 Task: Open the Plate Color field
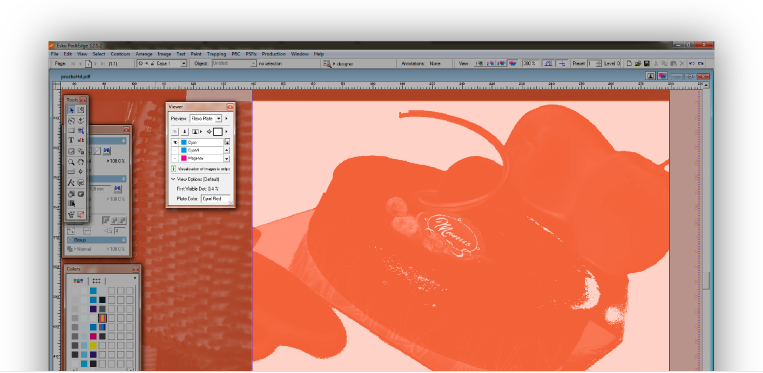point(215,198)
